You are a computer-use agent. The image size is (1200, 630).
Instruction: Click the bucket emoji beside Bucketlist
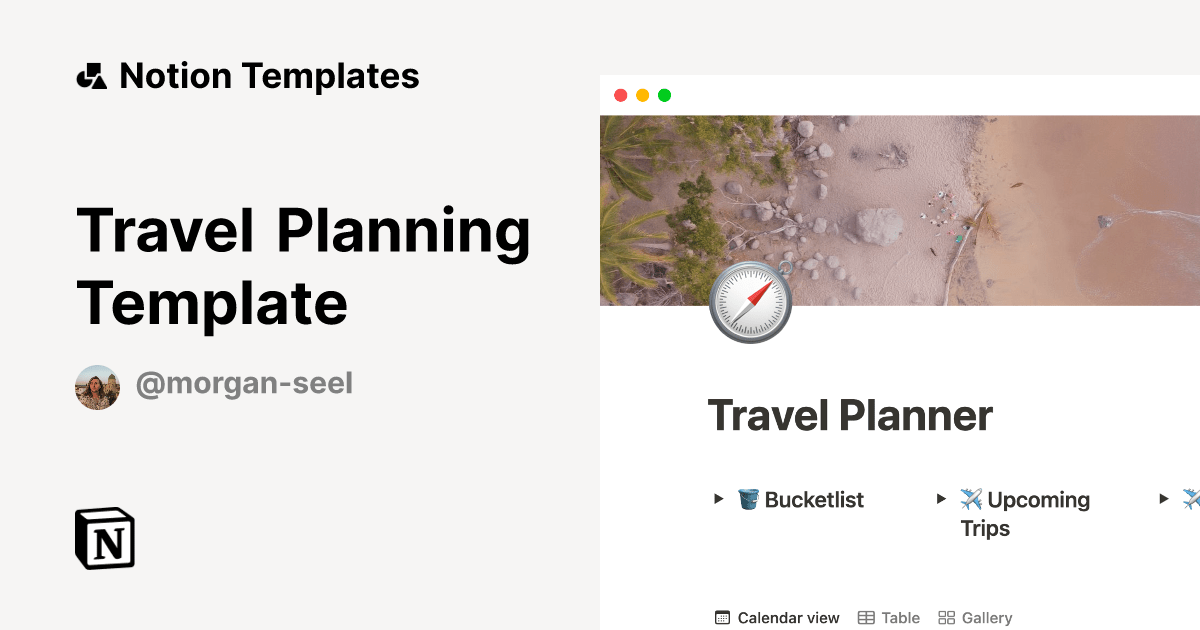pyautogui.click(x=748, y=500)
